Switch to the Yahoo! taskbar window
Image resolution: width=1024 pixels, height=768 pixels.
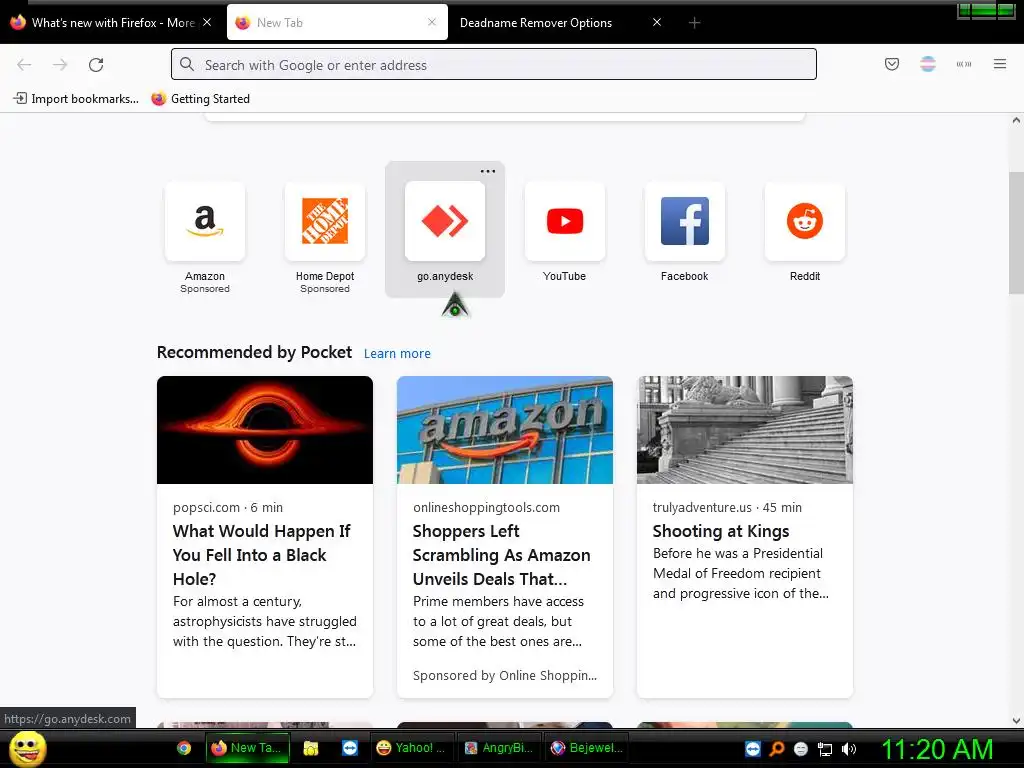412,748
